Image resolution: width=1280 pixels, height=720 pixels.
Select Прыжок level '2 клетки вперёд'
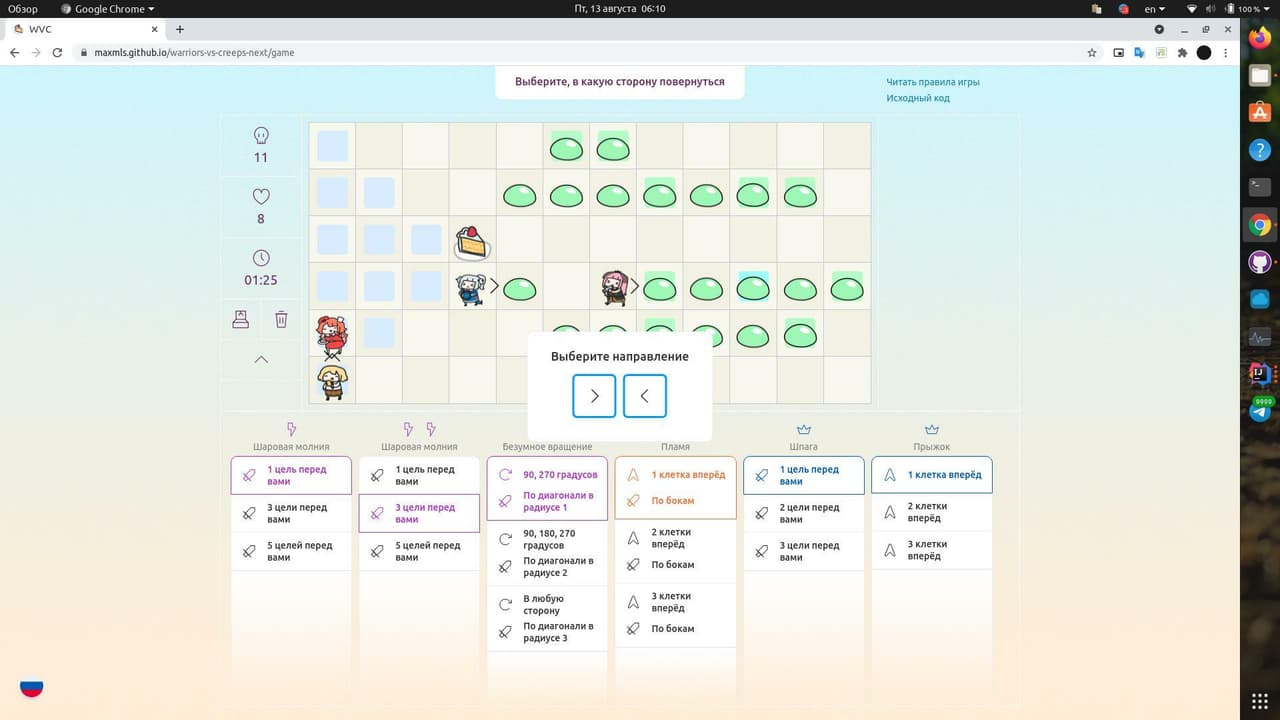(931, 512)
